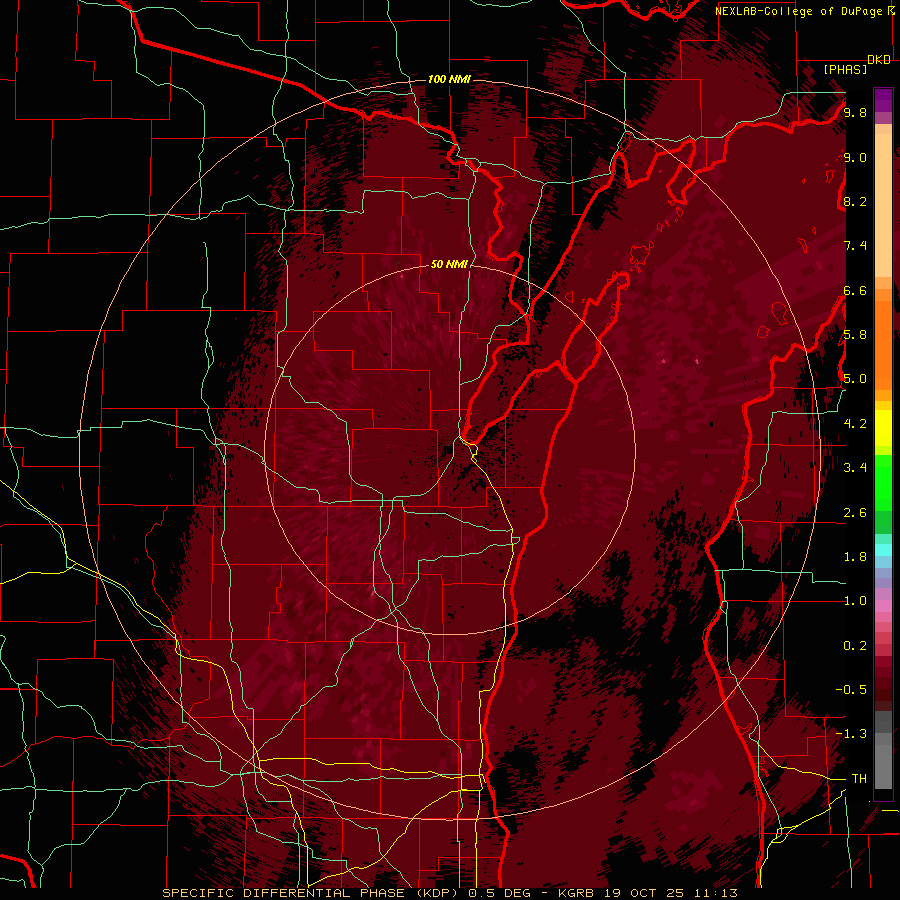This screenshot has height=900, width=900.
Task: Select the 4.2 value on the color scale
Action: [855, 424]
